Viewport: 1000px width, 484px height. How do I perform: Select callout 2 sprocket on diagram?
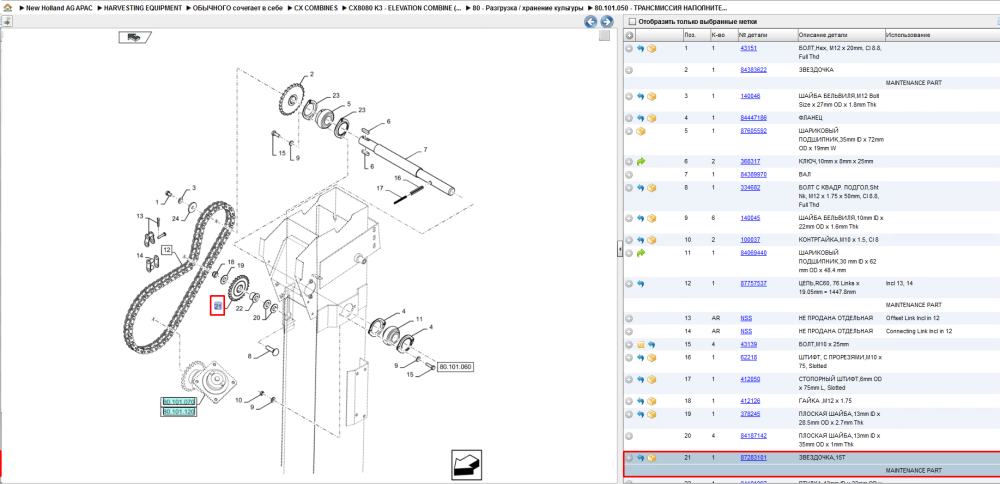312,75
